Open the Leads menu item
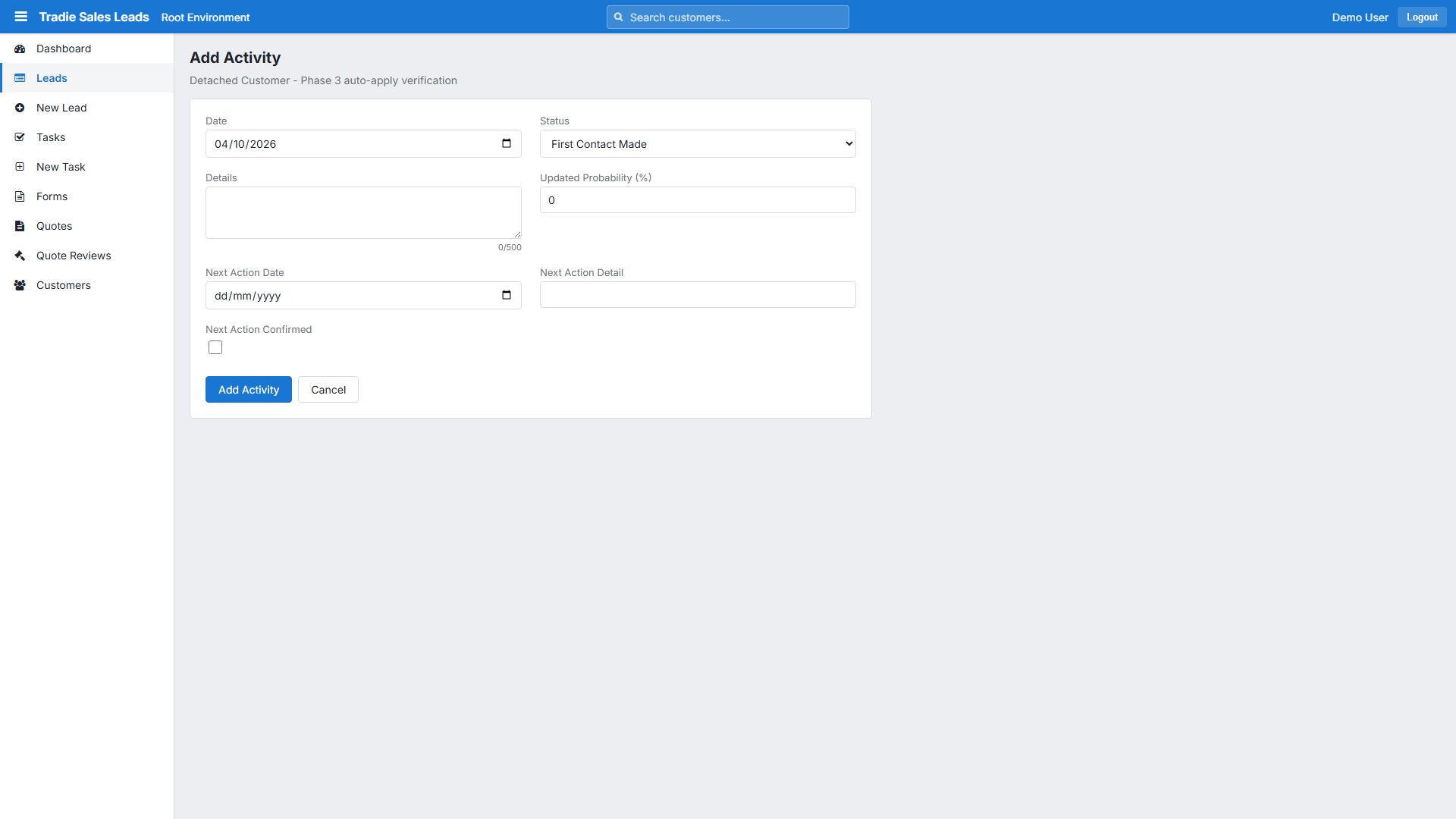 pos(87,78)
